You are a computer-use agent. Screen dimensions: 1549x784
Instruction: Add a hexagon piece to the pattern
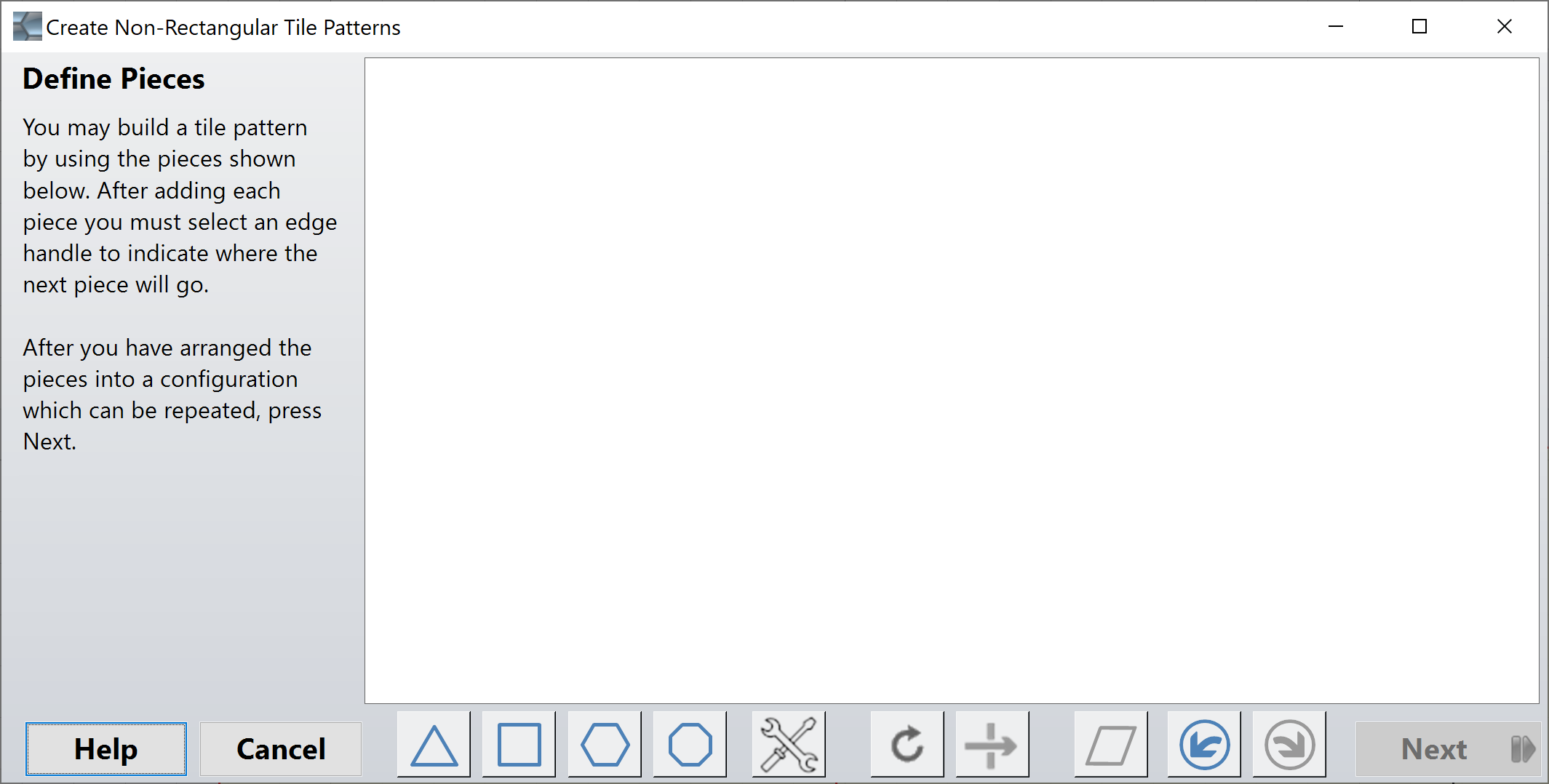pos(605,745)
